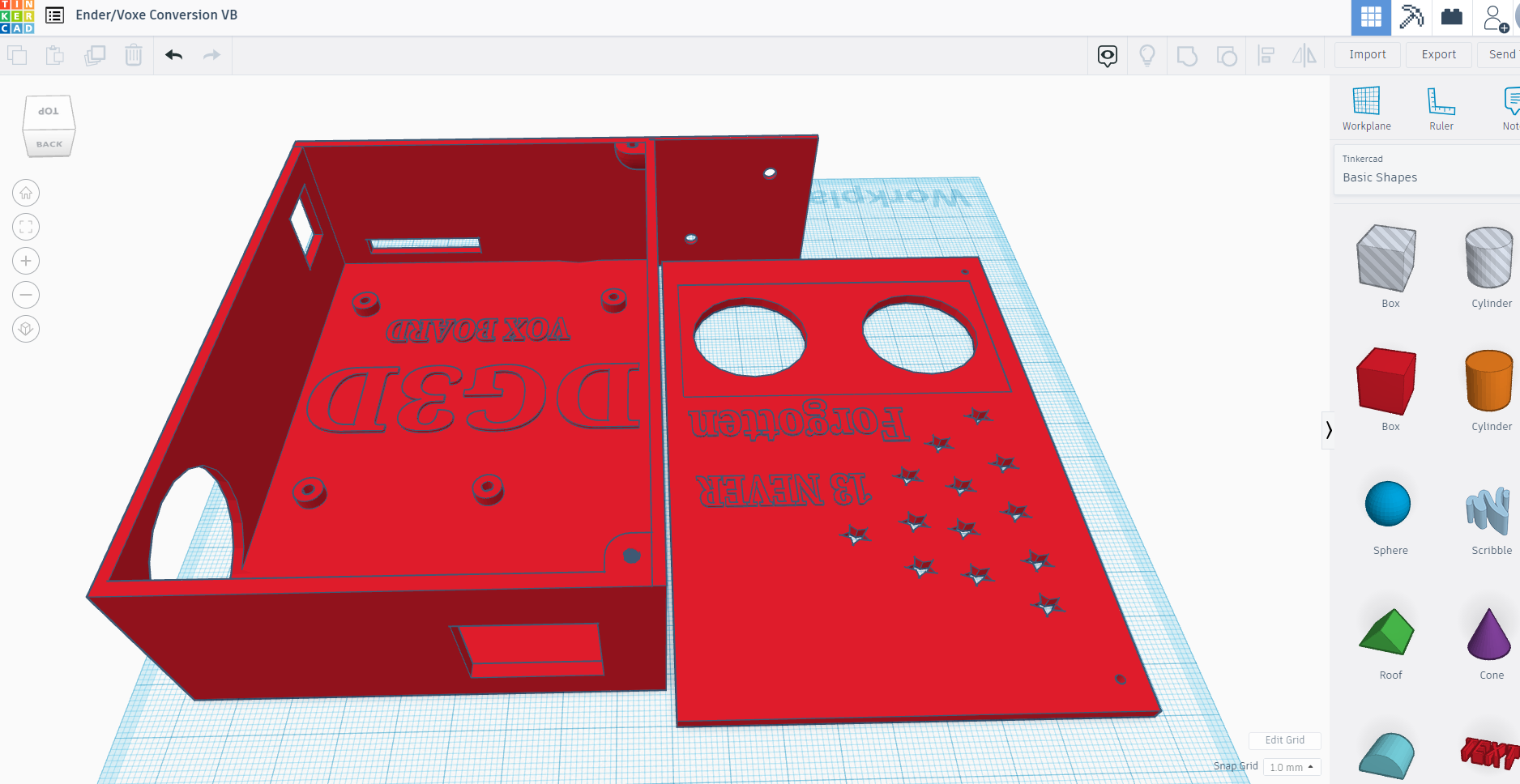Open the designs list menu icon
The width and height of the screenshot is (1520, 784).
[54, 15]
